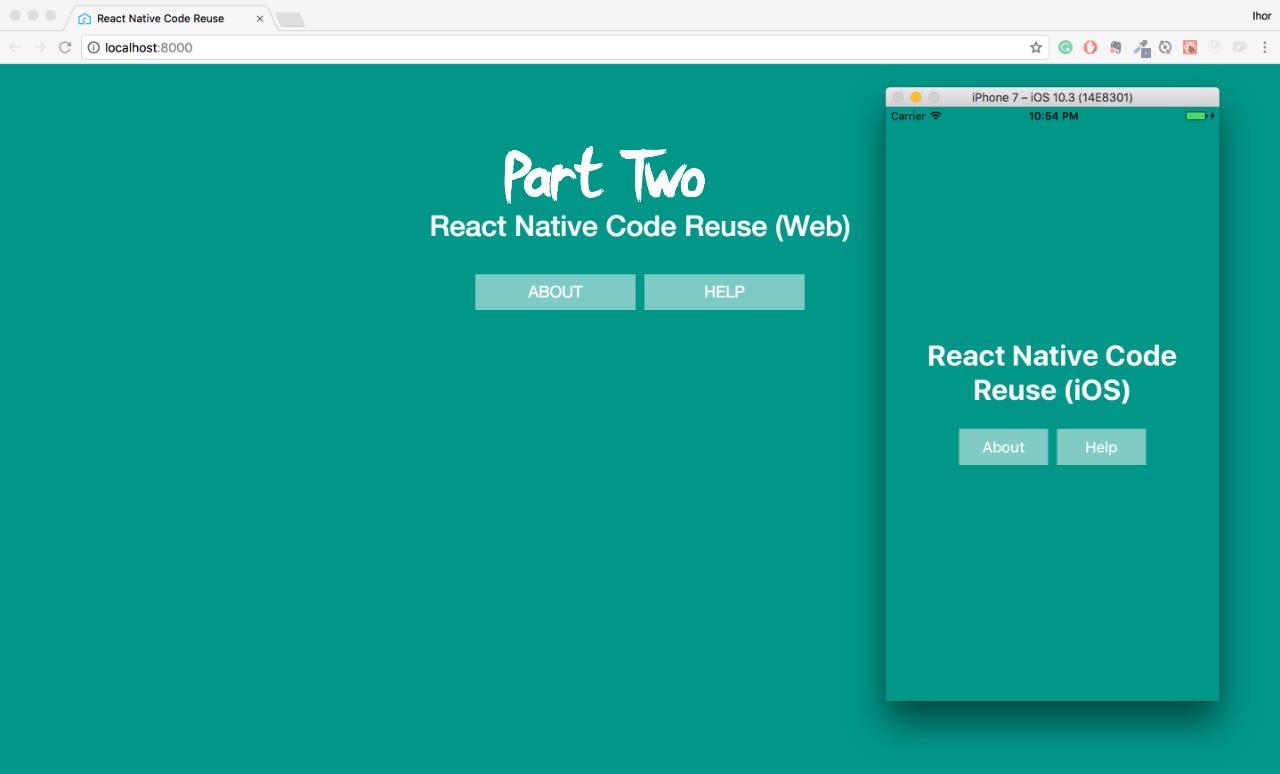Image resolution: width=1280 pixels, height=774 pixels.
Task: Open the Evernote elephant extension
Action: point(1115,47)
